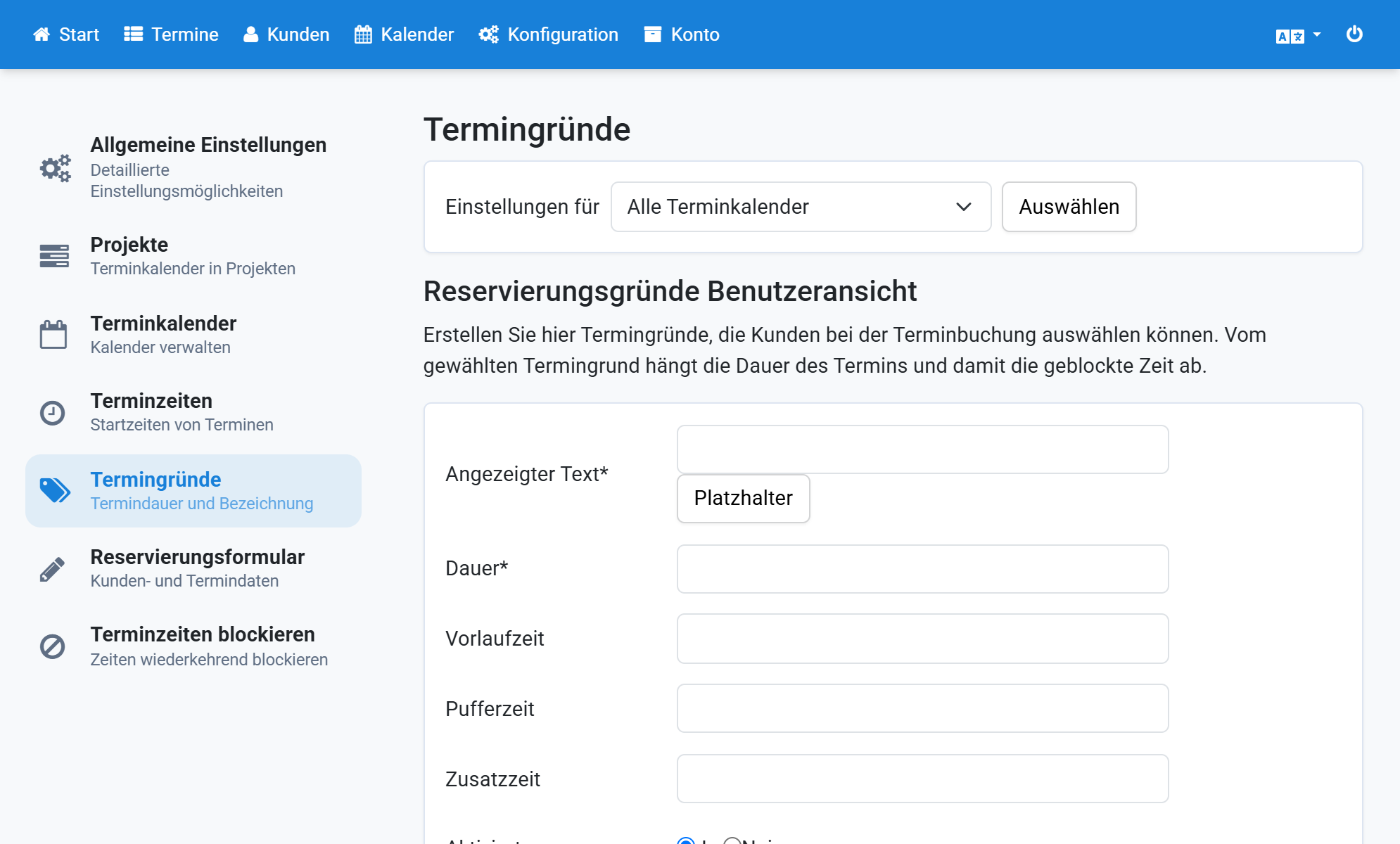Click the Auswählen button
1400x844 pixels.
[1069, 207]
